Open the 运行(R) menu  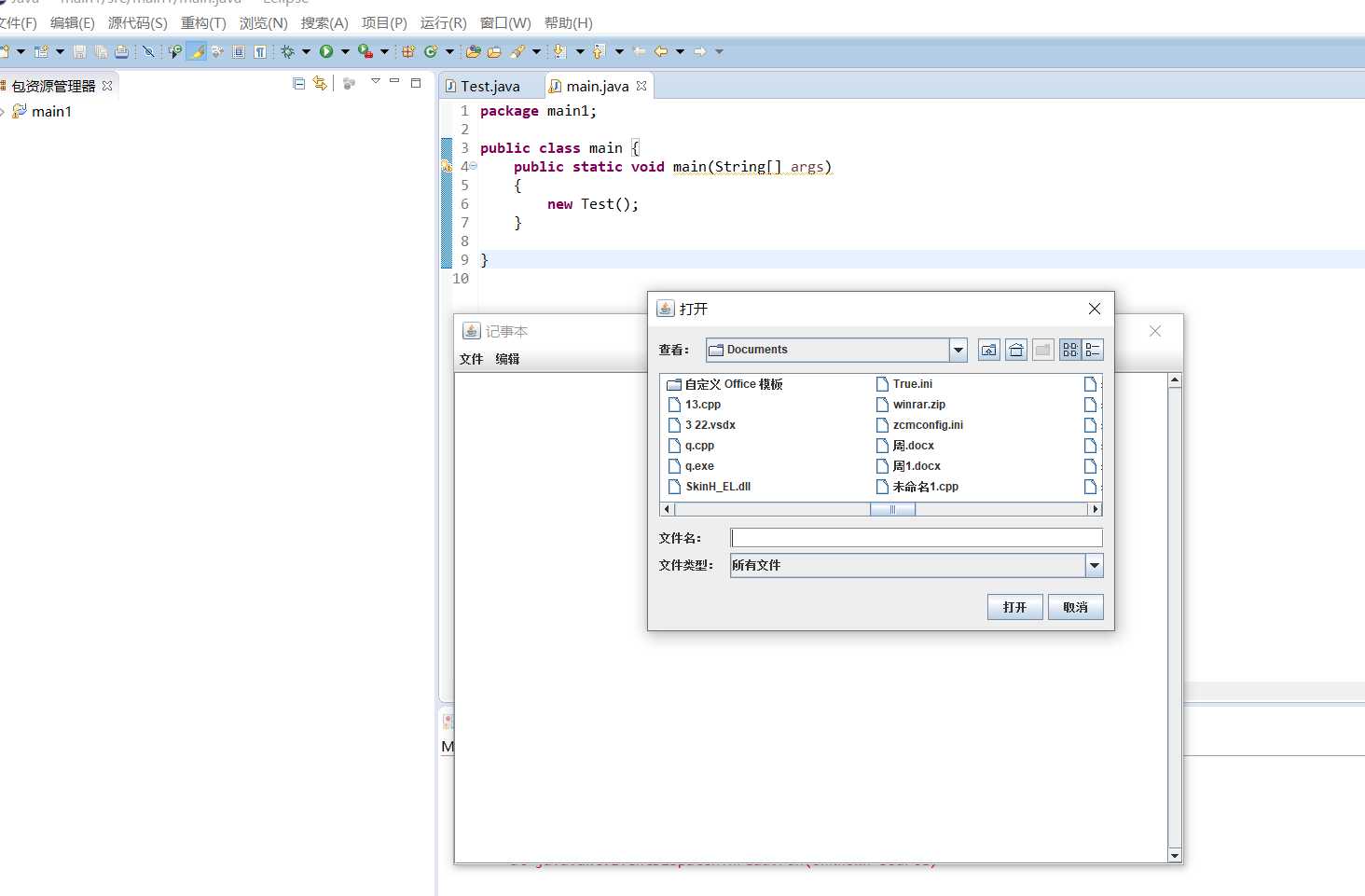(444, 22)
